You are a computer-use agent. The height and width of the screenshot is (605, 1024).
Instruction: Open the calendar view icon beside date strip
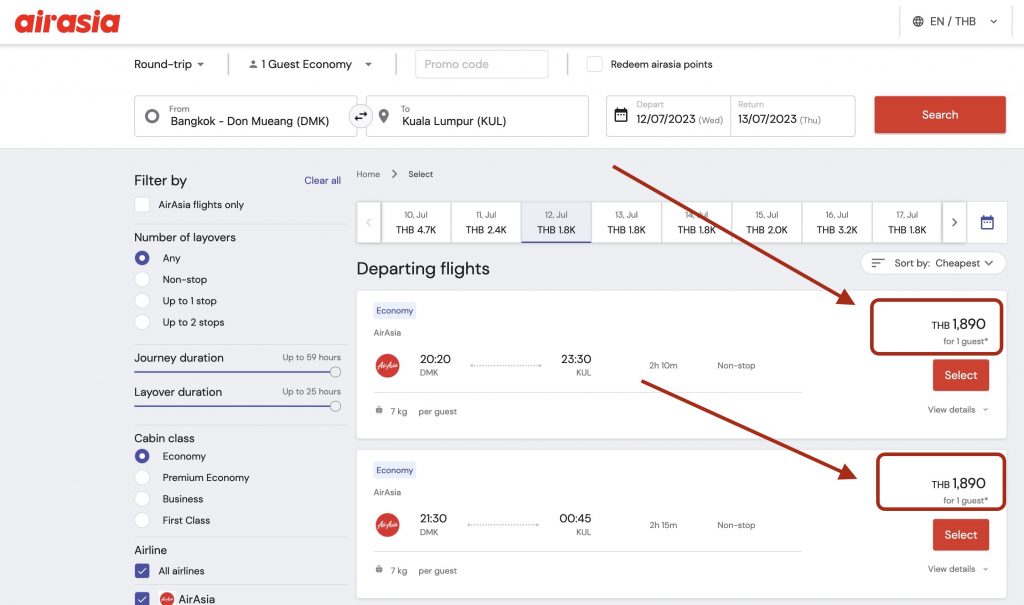[987, 223]
